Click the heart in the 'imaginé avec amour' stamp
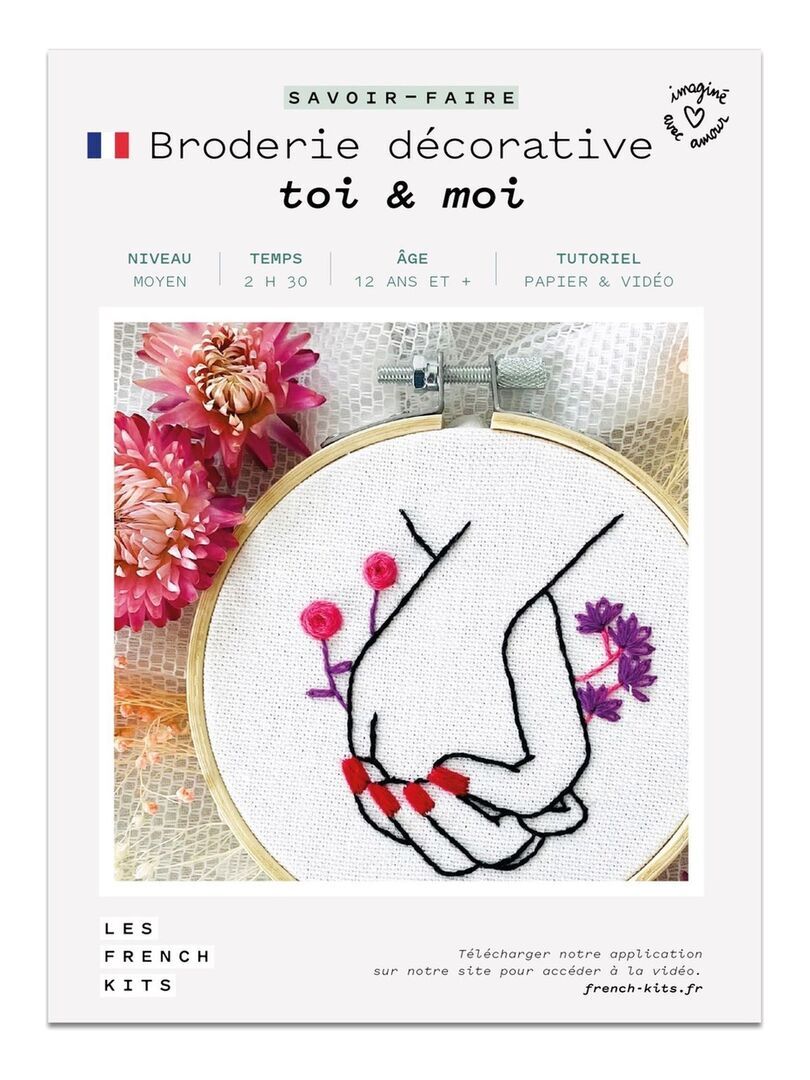The height and width of the screenshot is (1080, 810). coord(696,114)
